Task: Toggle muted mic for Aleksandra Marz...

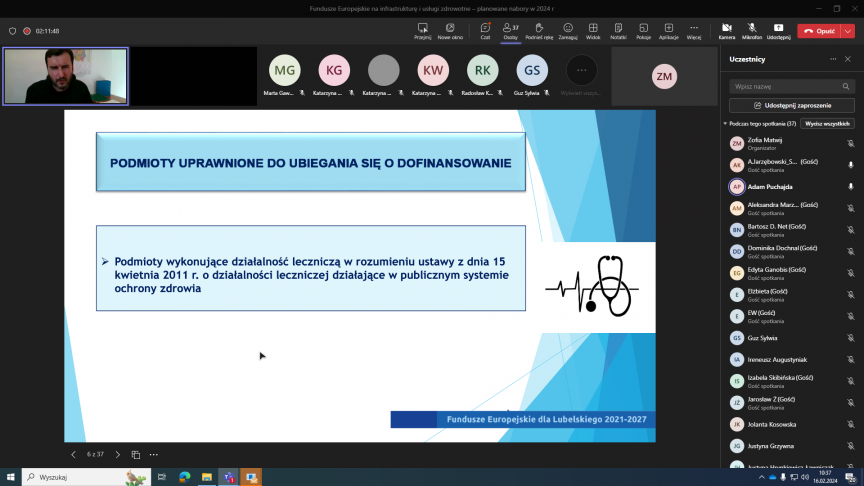Action: coord(851,208)
